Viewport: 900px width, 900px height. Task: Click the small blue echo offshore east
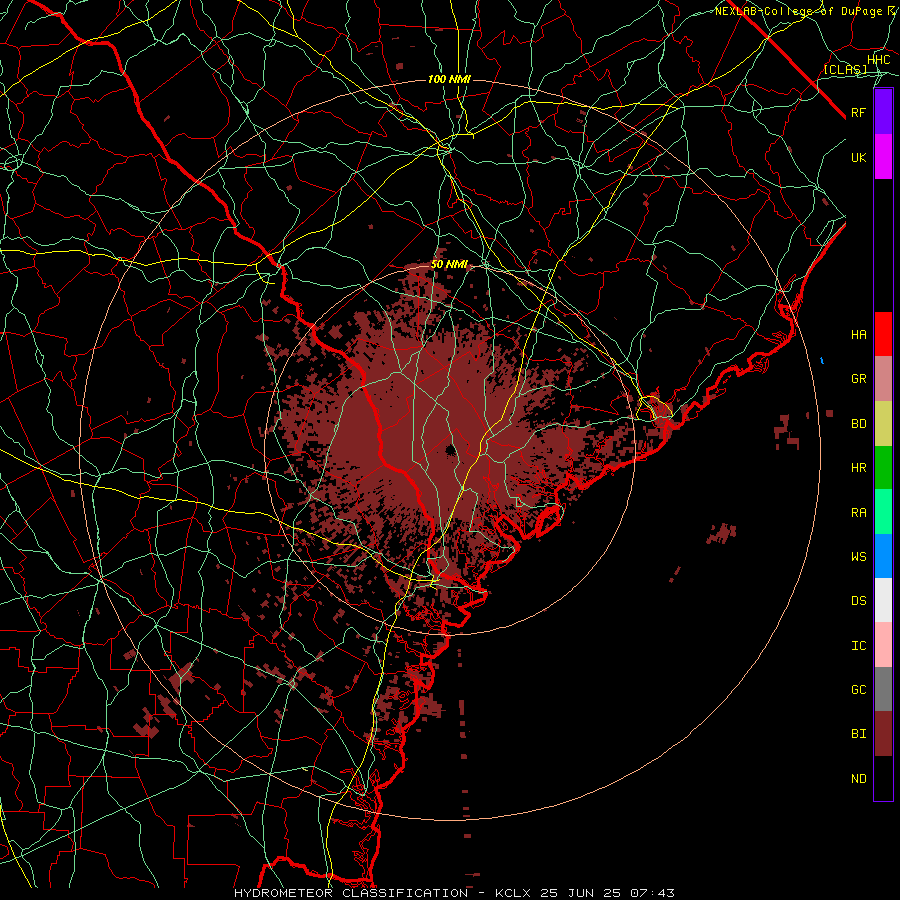tap(822, 360)
